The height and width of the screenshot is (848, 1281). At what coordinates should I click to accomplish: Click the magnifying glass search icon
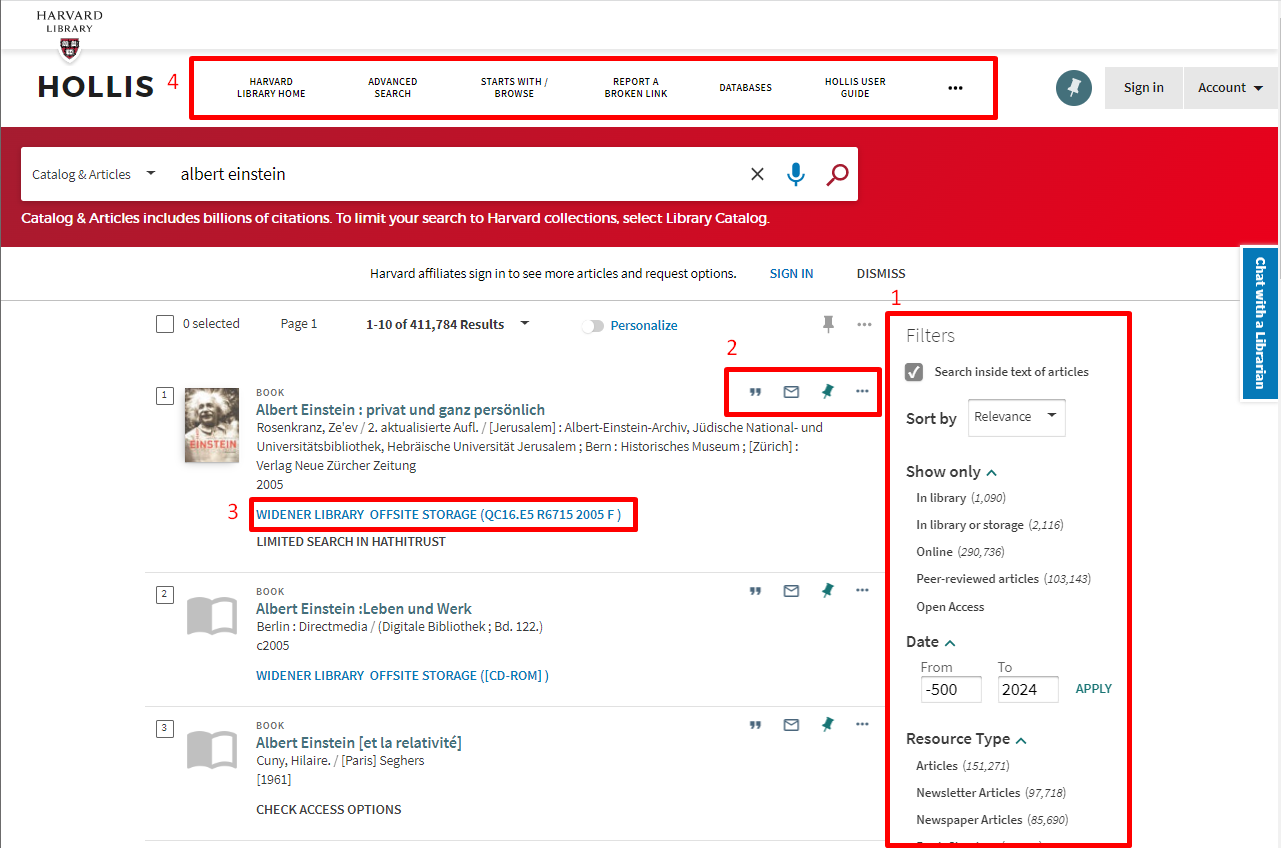click(x=837, y=174)
